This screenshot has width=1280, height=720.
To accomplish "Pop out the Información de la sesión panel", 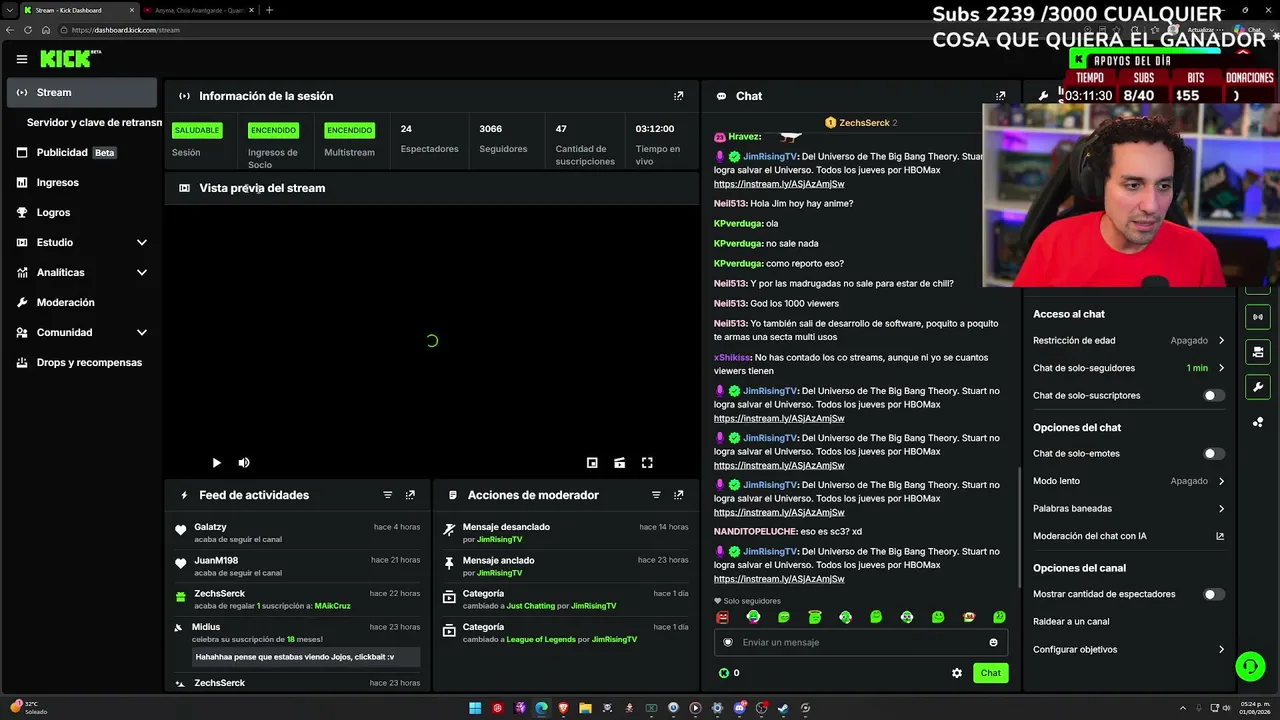I will [678, 96].
